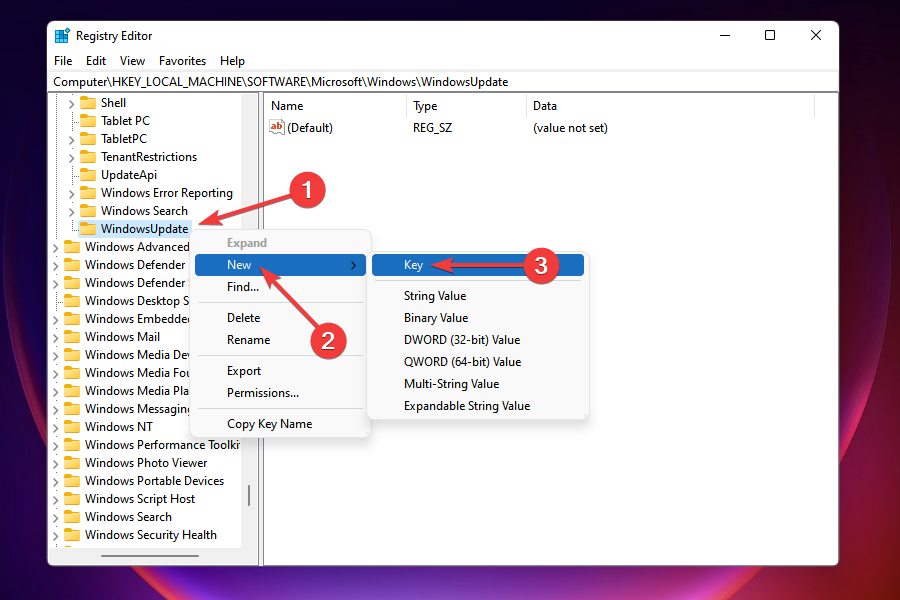Click the registry path address bar
900x600 pixels.
[x=443, y=82]
